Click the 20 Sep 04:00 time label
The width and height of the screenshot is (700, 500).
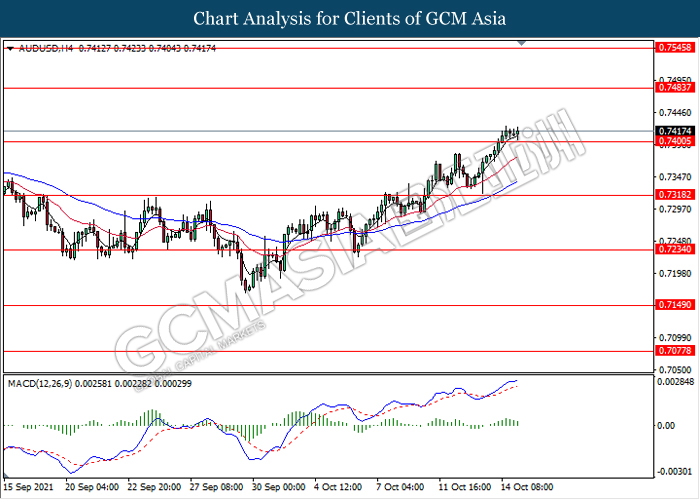[x=92, y=487]
